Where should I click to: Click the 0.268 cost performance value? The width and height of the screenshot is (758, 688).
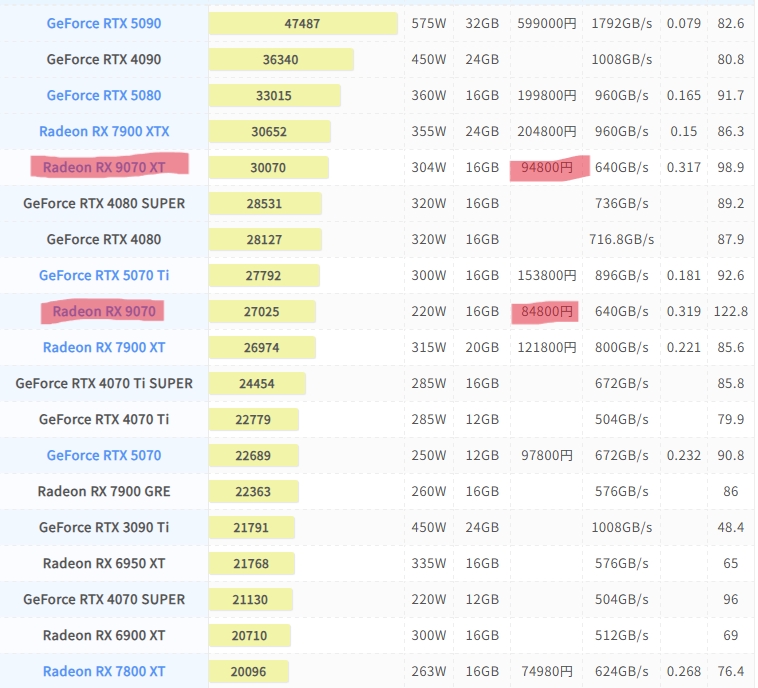point(684,672)
